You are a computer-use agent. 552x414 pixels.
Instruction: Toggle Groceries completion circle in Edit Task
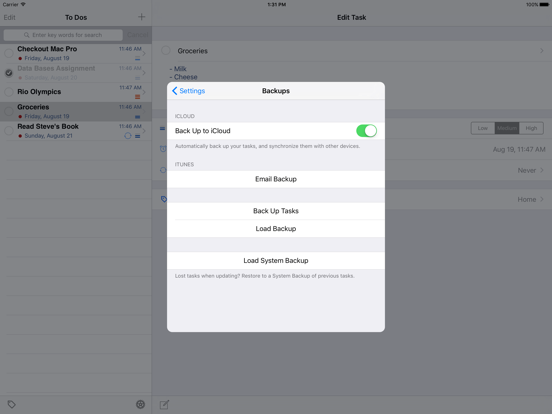coord(166,50)
